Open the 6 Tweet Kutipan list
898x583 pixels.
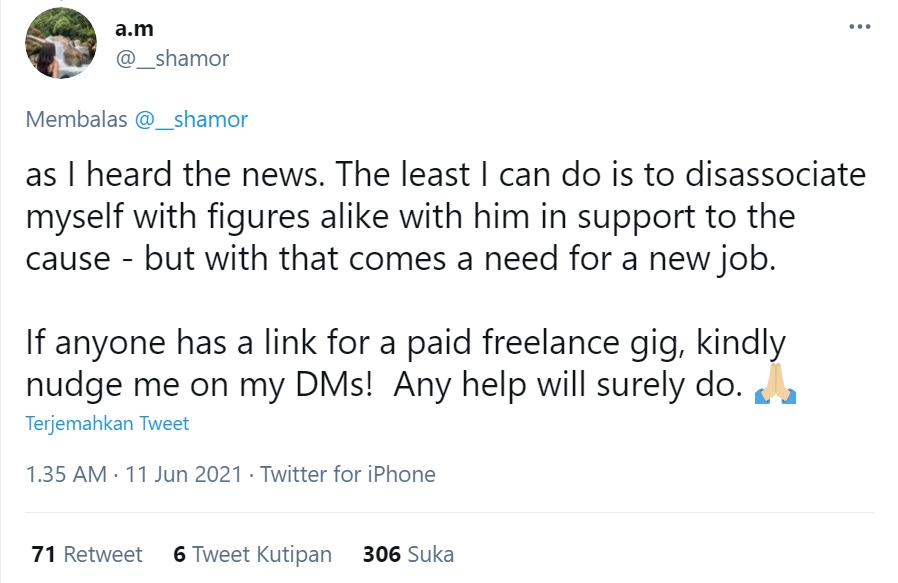click(252, 554)
